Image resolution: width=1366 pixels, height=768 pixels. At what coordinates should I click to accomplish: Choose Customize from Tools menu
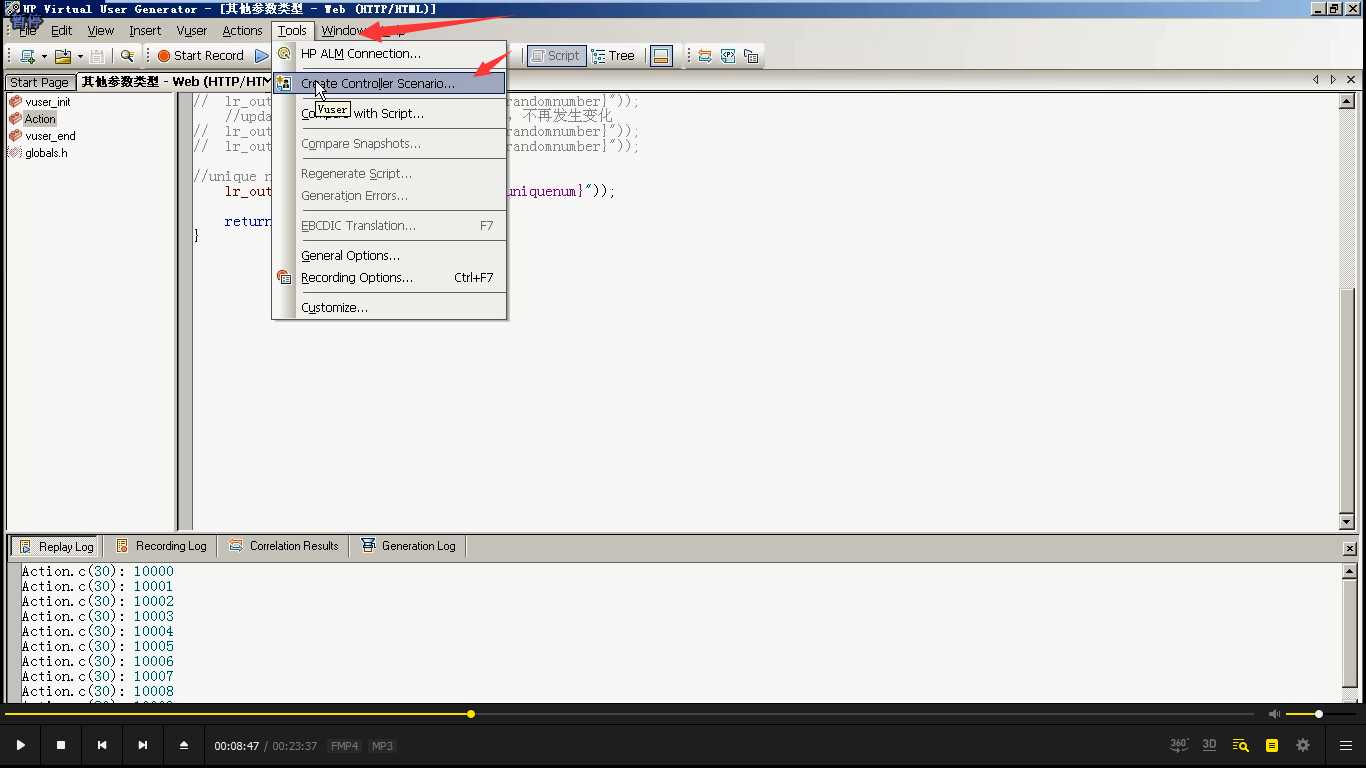click(x=390, y=307)
